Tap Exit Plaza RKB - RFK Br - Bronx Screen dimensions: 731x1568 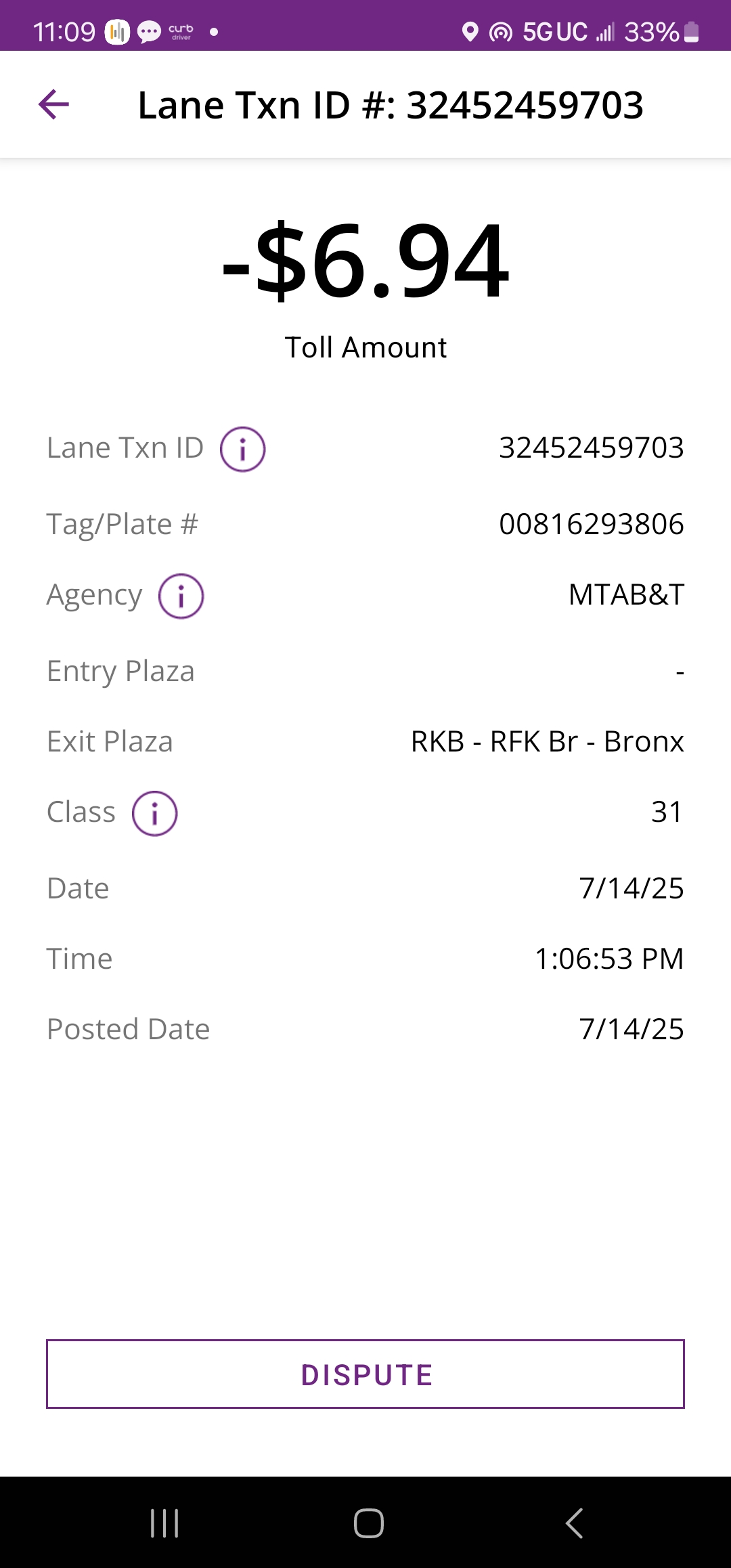click(547, 741)
